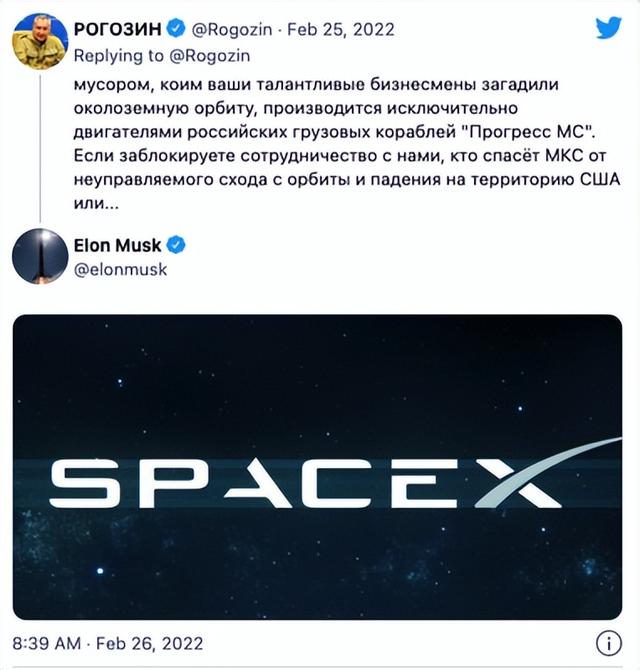Click the quoted "Прогресс МС" text

(529, 133)
